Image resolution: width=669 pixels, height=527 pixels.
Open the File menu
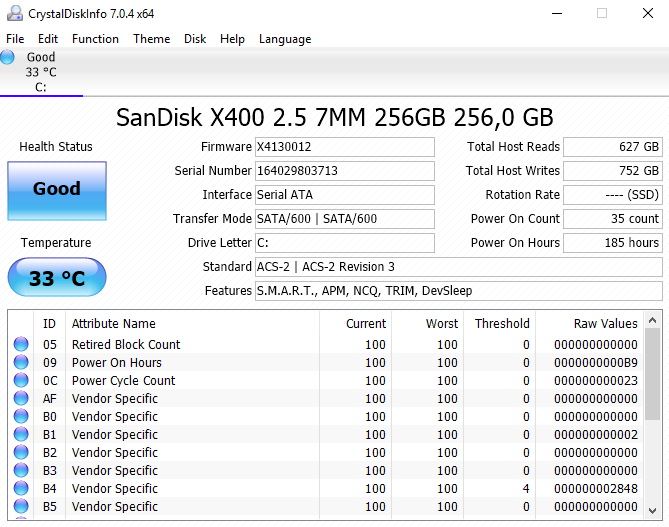[15, 39]
